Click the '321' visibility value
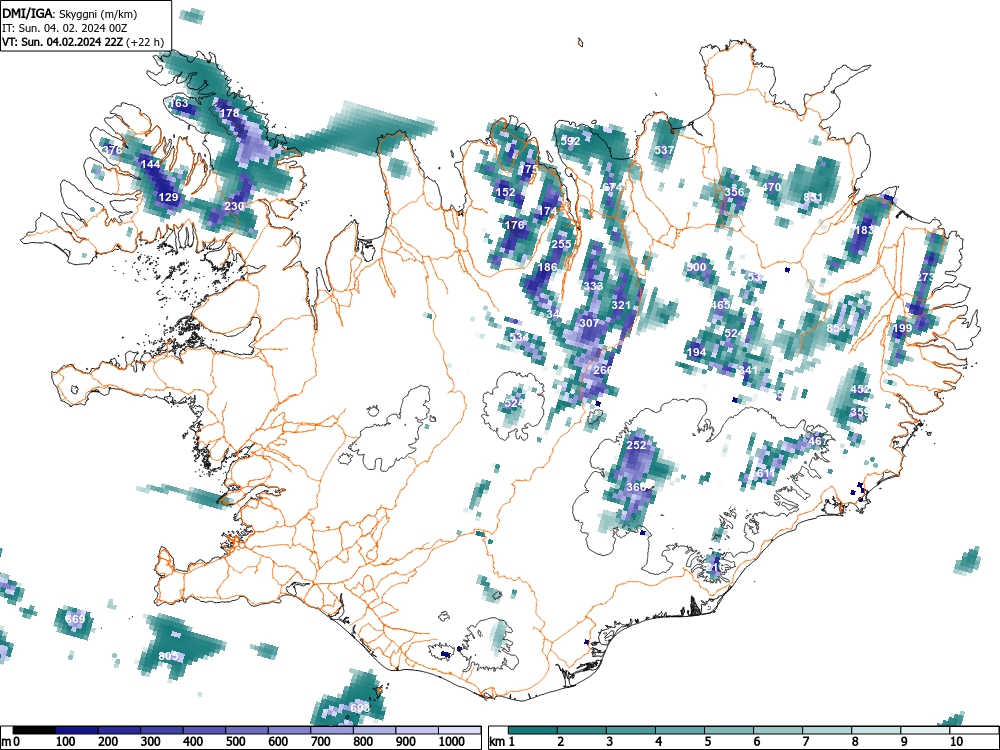This screenshot has height=750, width=1000. [x=621, y=305]
